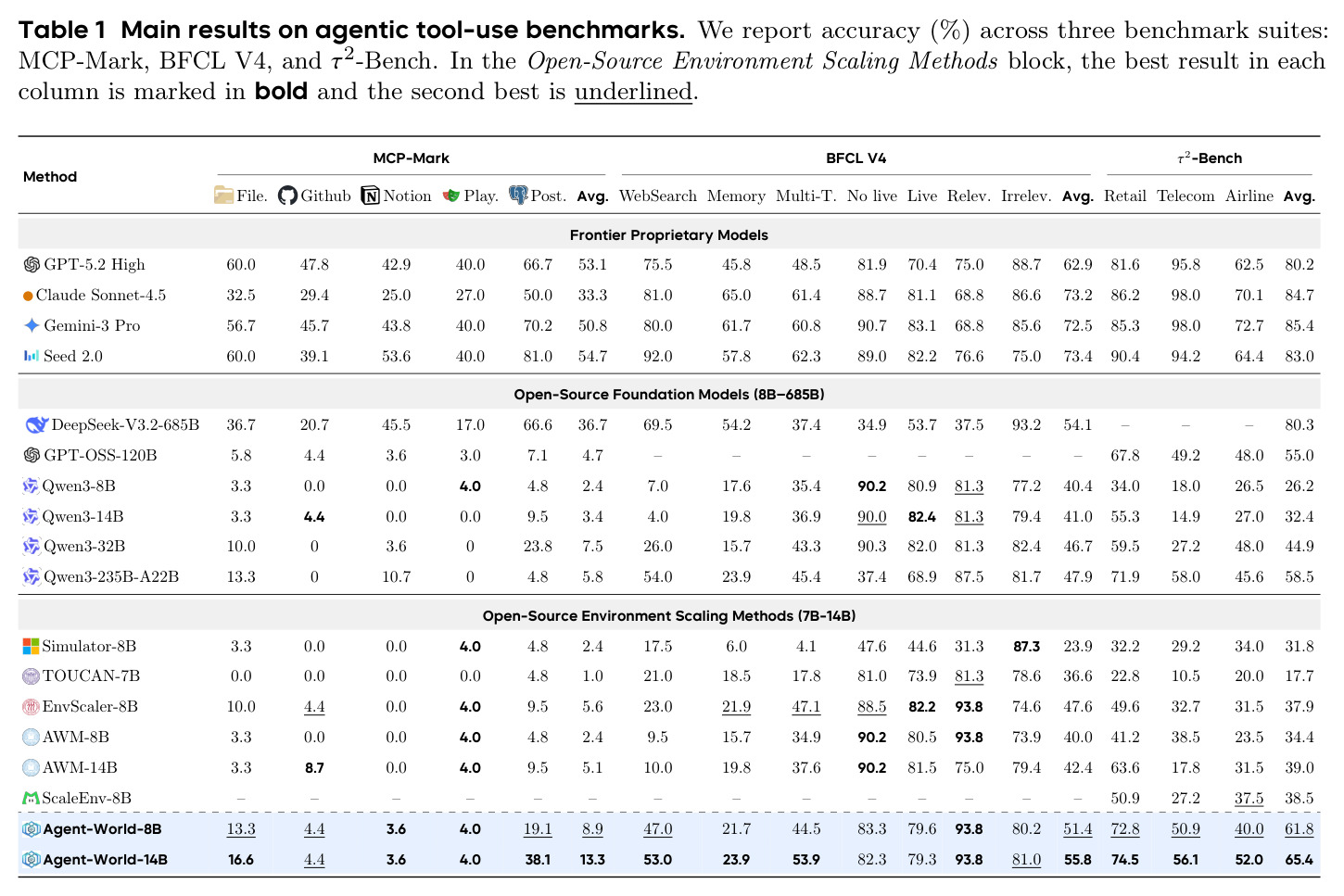Click the OpenAI logo beside GPT-5.2 High
The height and width of the screenshot is (896, 1344).
point(32,265)
